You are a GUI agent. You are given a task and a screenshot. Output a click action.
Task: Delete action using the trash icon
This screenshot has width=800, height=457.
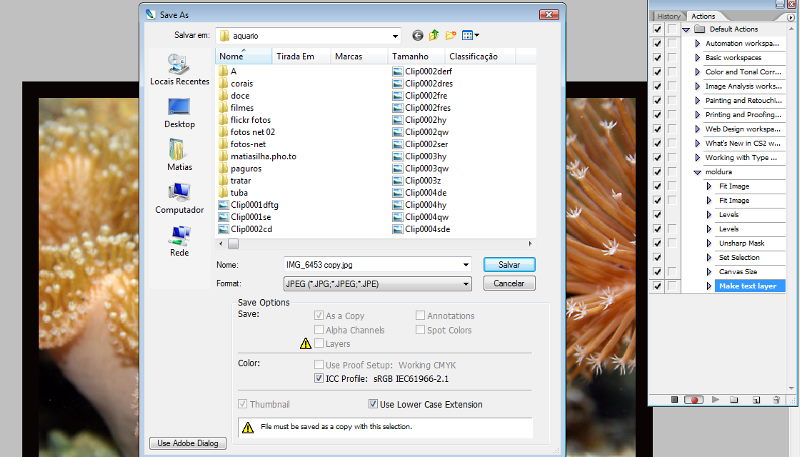coord(776,400)
